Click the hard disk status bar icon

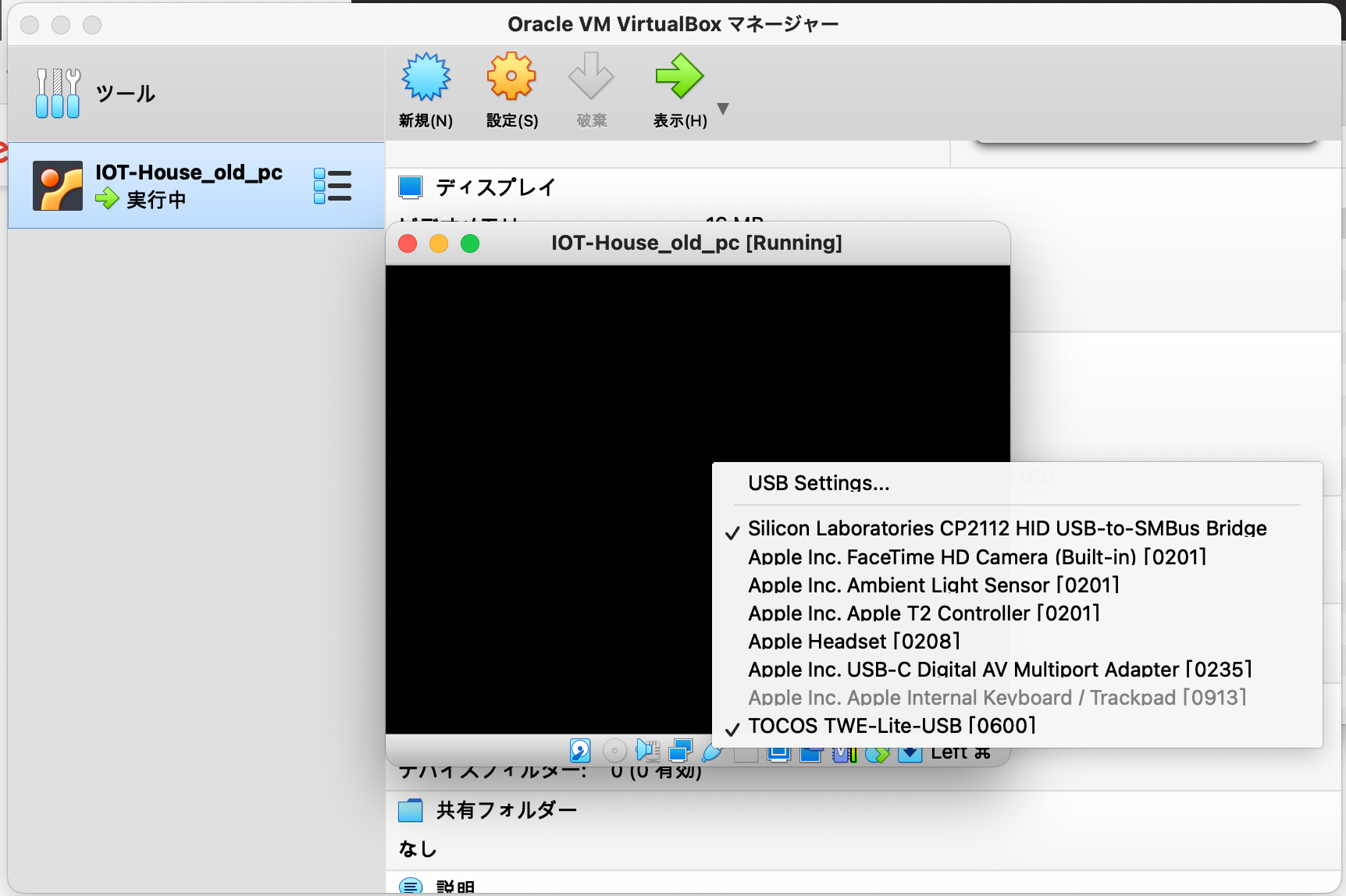click(580, 751)
